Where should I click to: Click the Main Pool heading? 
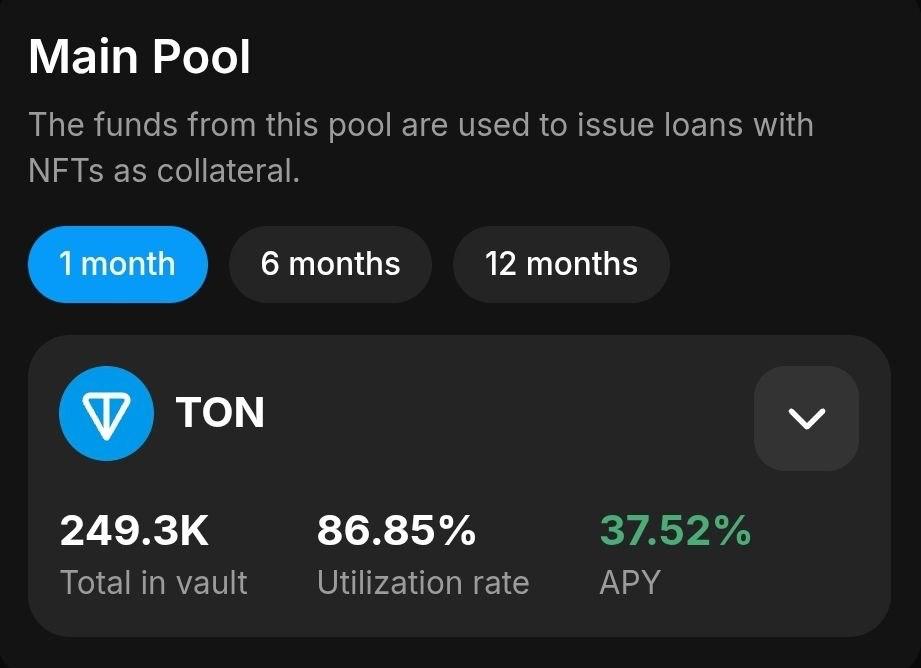pyautogui.click(x=140, y=57)
